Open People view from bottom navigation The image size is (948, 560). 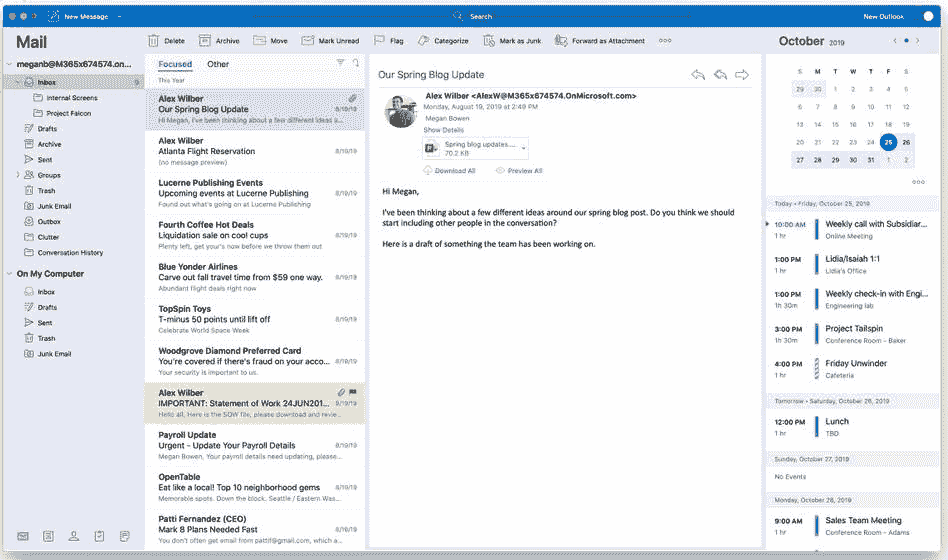(74, 536)
